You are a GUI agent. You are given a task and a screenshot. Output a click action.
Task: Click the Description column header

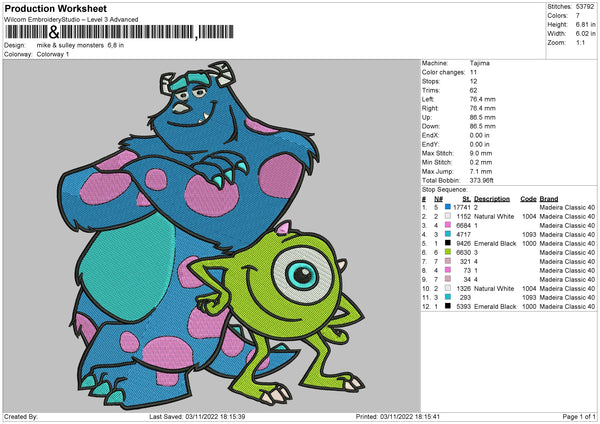point(492,199)
